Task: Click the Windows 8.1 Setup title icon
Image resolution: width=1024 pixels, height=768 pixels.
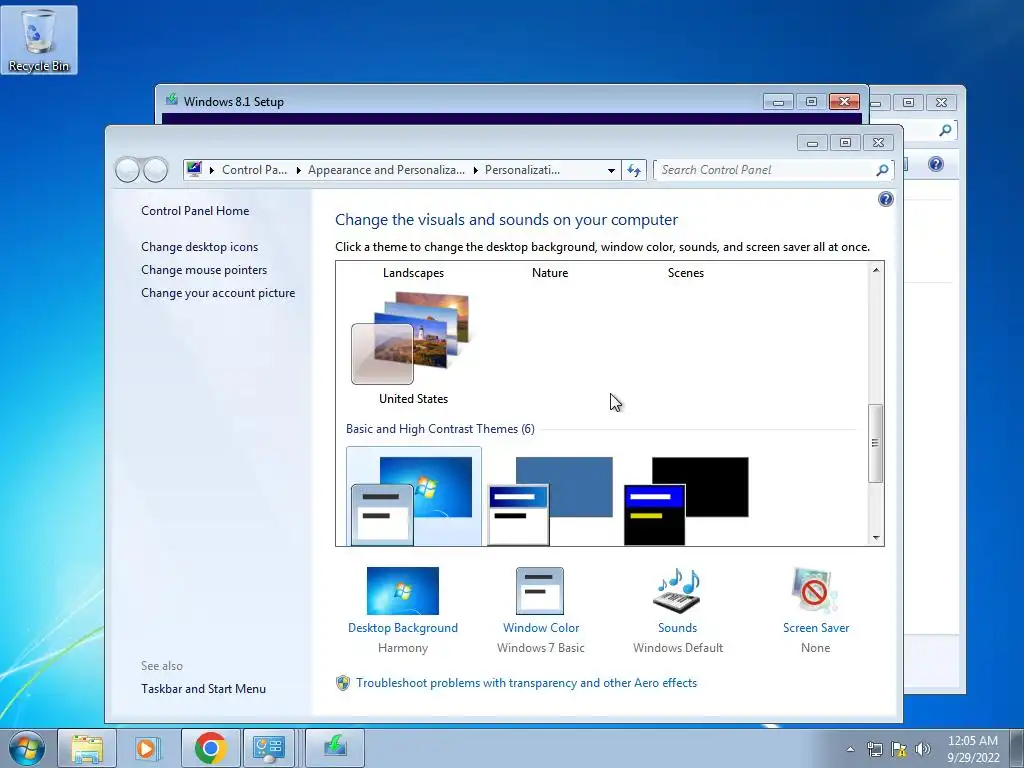Action: coord(172,100)
